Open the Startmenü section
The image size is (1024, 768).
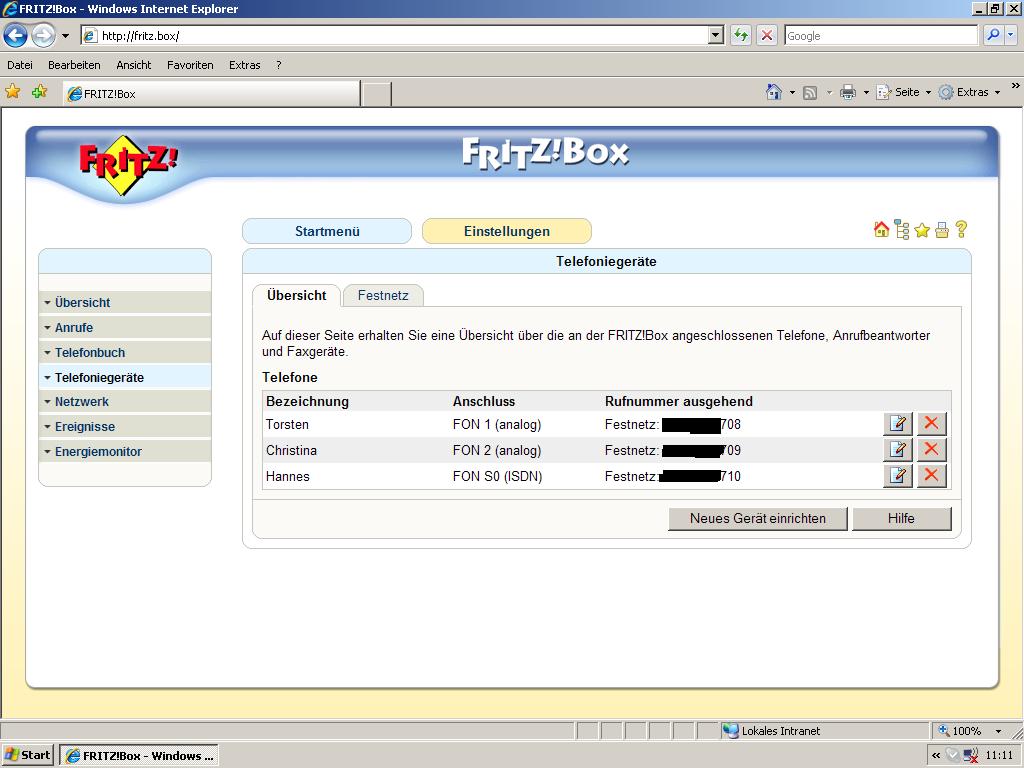(x=327, y=232)
